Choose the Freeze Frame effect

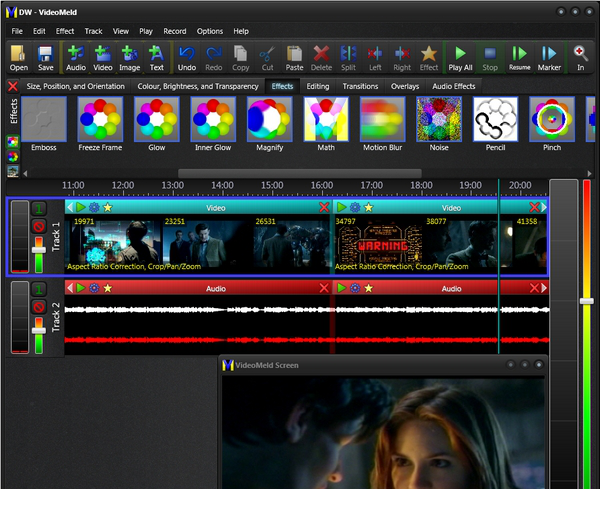coord(100,119)
